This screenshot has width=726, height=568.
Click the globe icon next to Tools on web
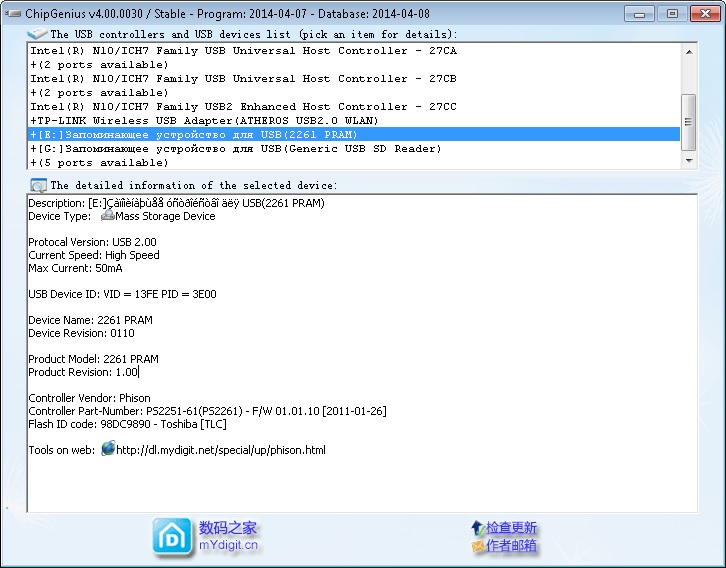(108, 449)
